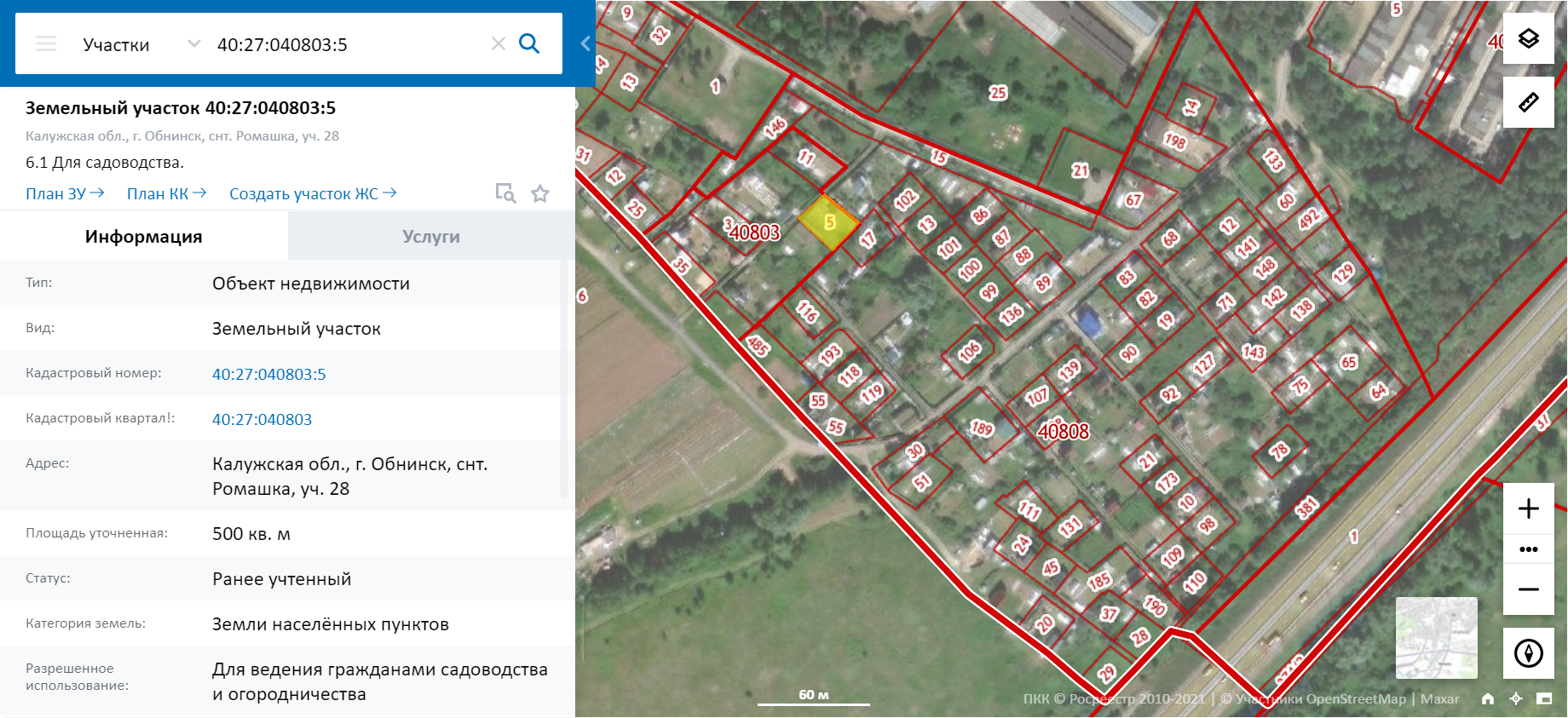Click the document search icon beside the star
1568x718 pixels.
506,193
